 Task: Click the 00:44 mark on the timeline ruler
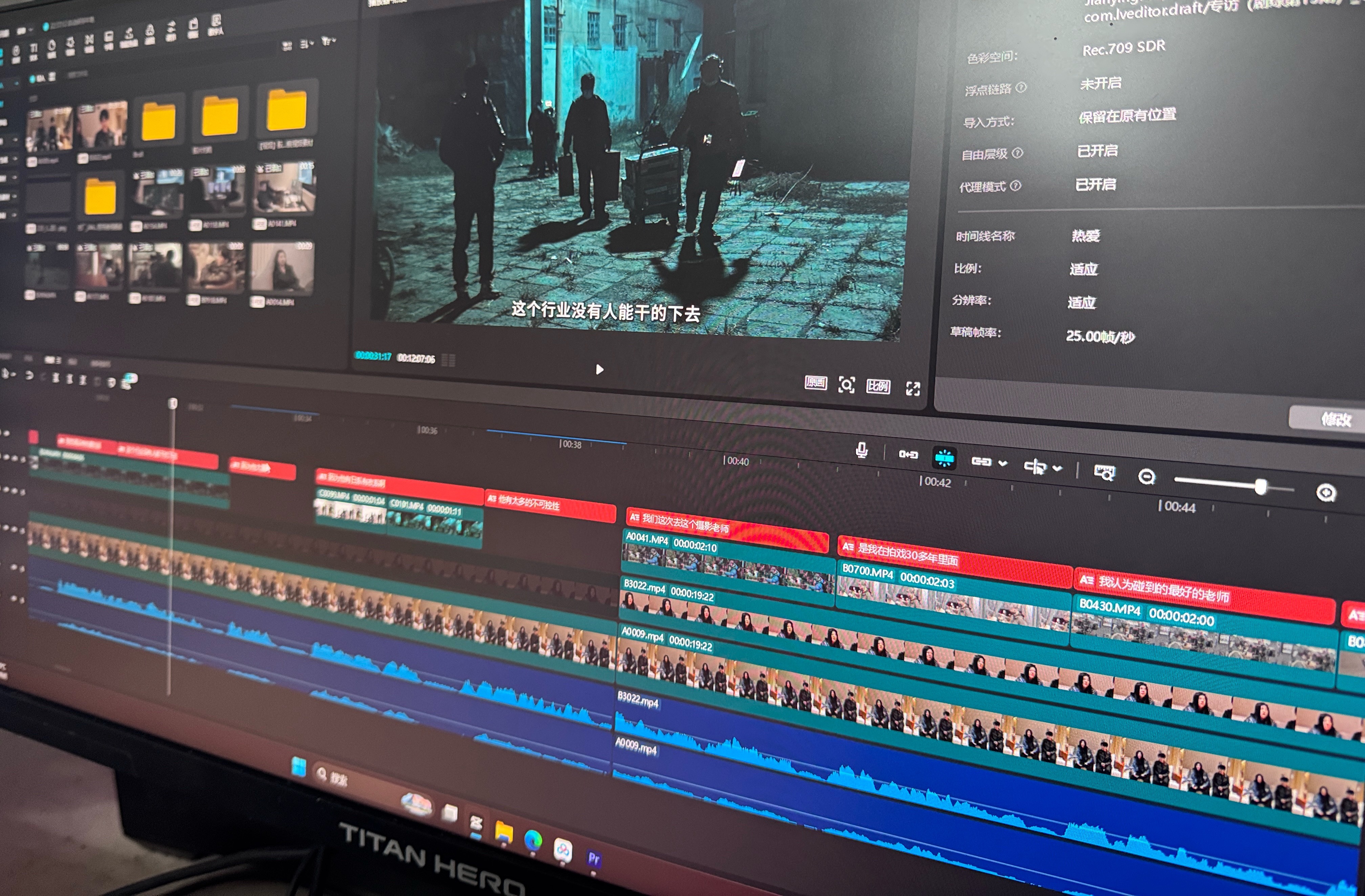1177,507
